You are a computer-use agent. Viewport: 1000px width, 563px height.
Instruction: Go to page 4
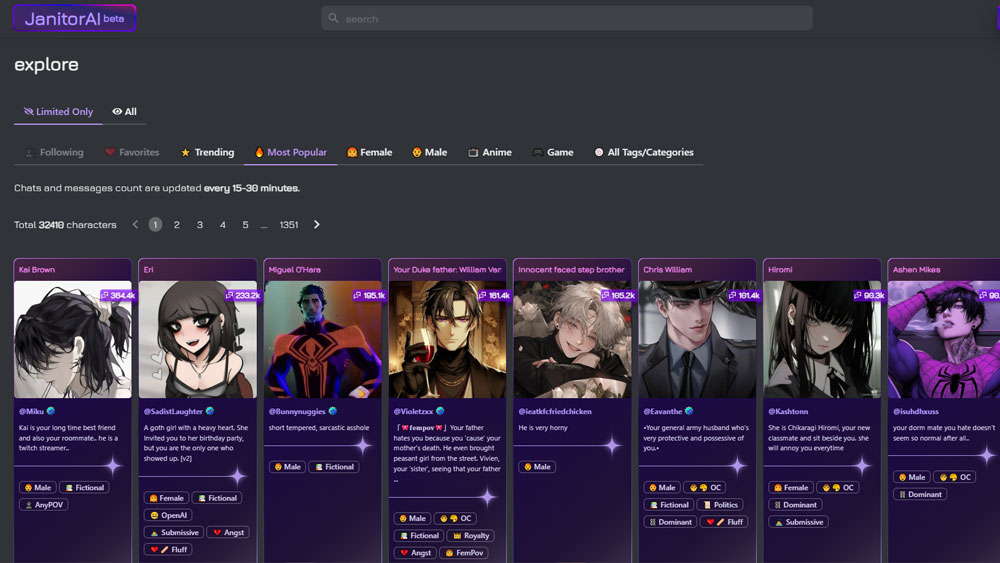click(x=223, y=224)
